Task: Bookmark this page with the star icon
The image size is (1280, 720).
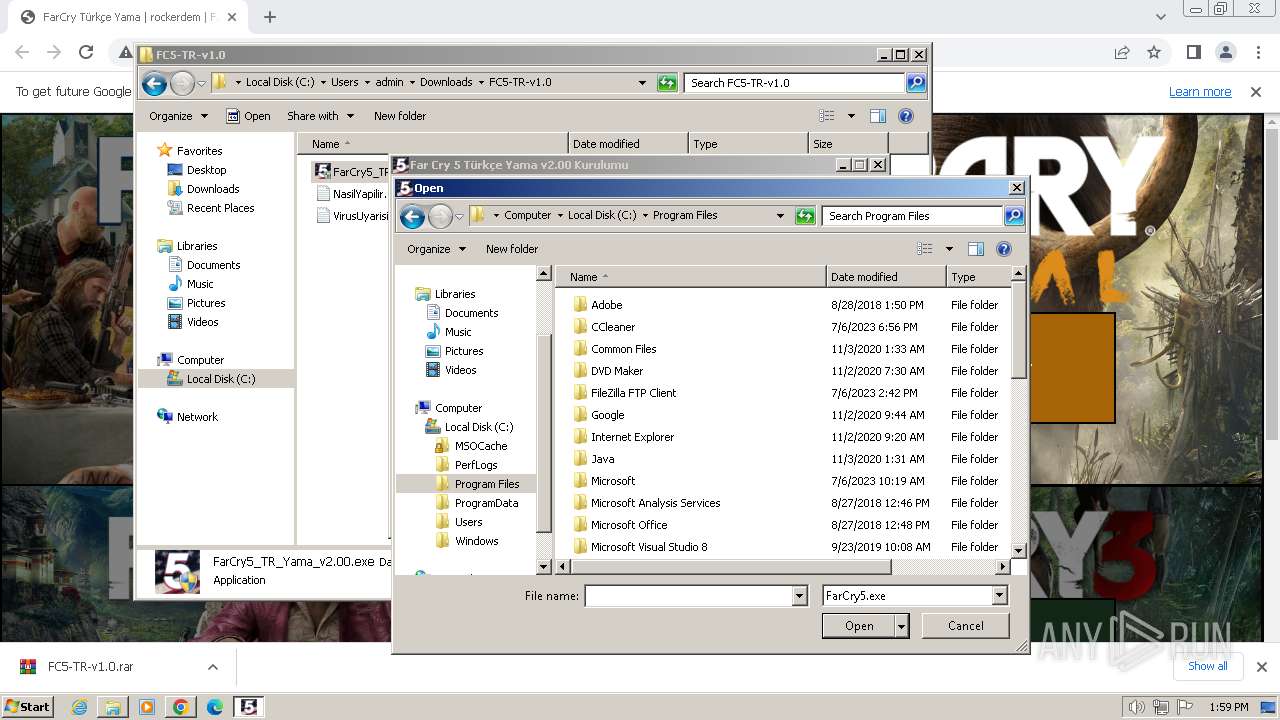Action: (1154, 52)
